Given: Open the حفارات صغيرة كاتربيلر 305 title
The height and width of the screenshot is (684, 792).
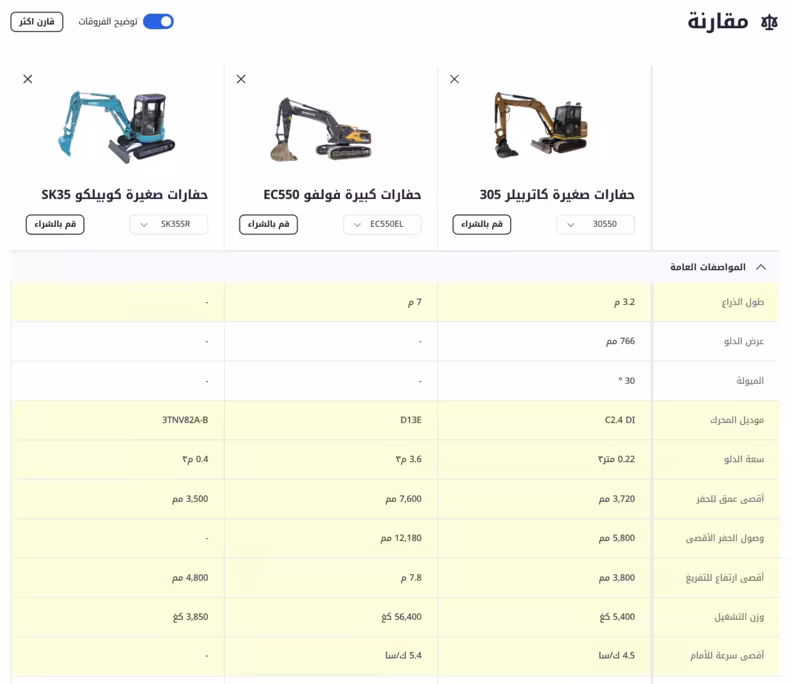Looking at the screenshot, I should click(x=557, y=194).
